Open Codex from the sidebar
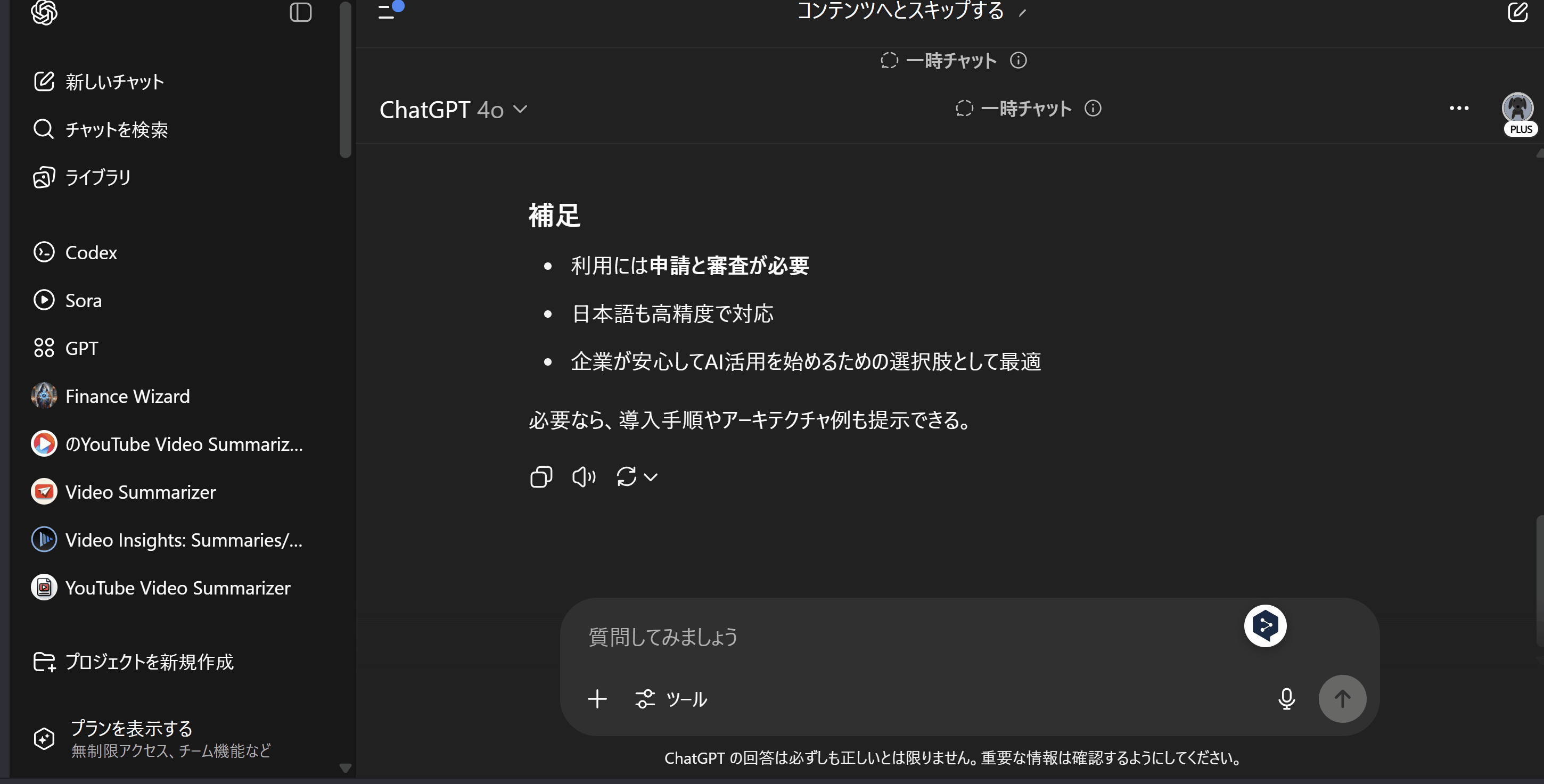Viewport: 1544px width, 784px height. pos(76,252)
